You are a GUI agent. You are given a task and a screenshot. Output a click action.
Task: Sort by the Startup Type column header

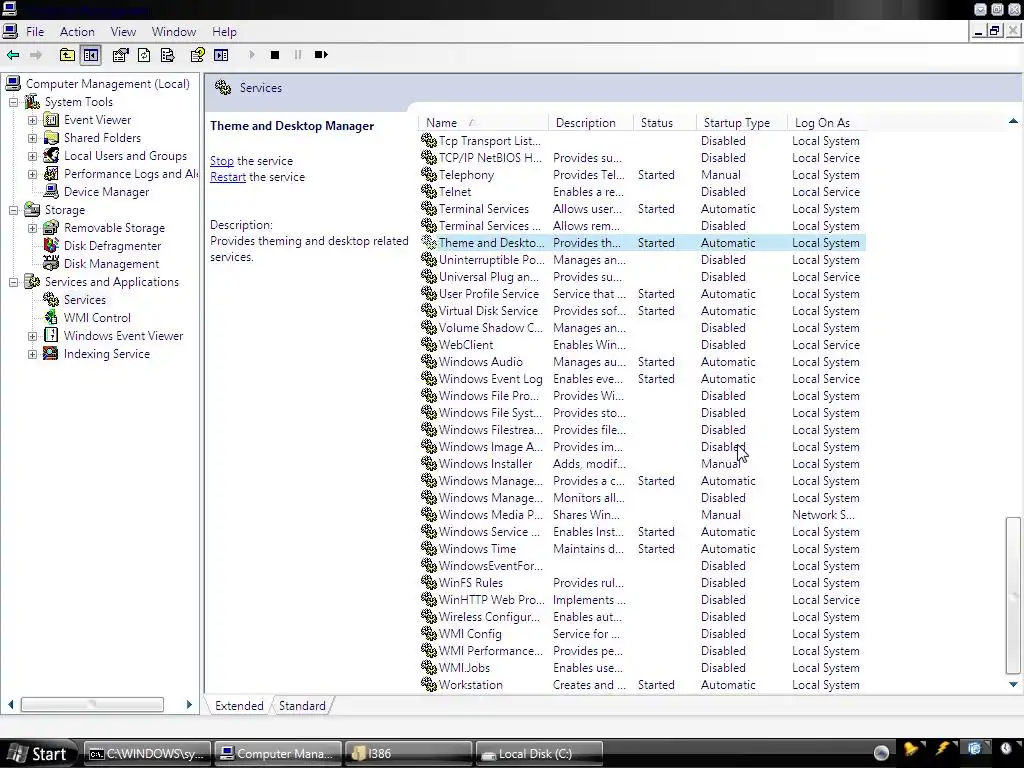742,123
